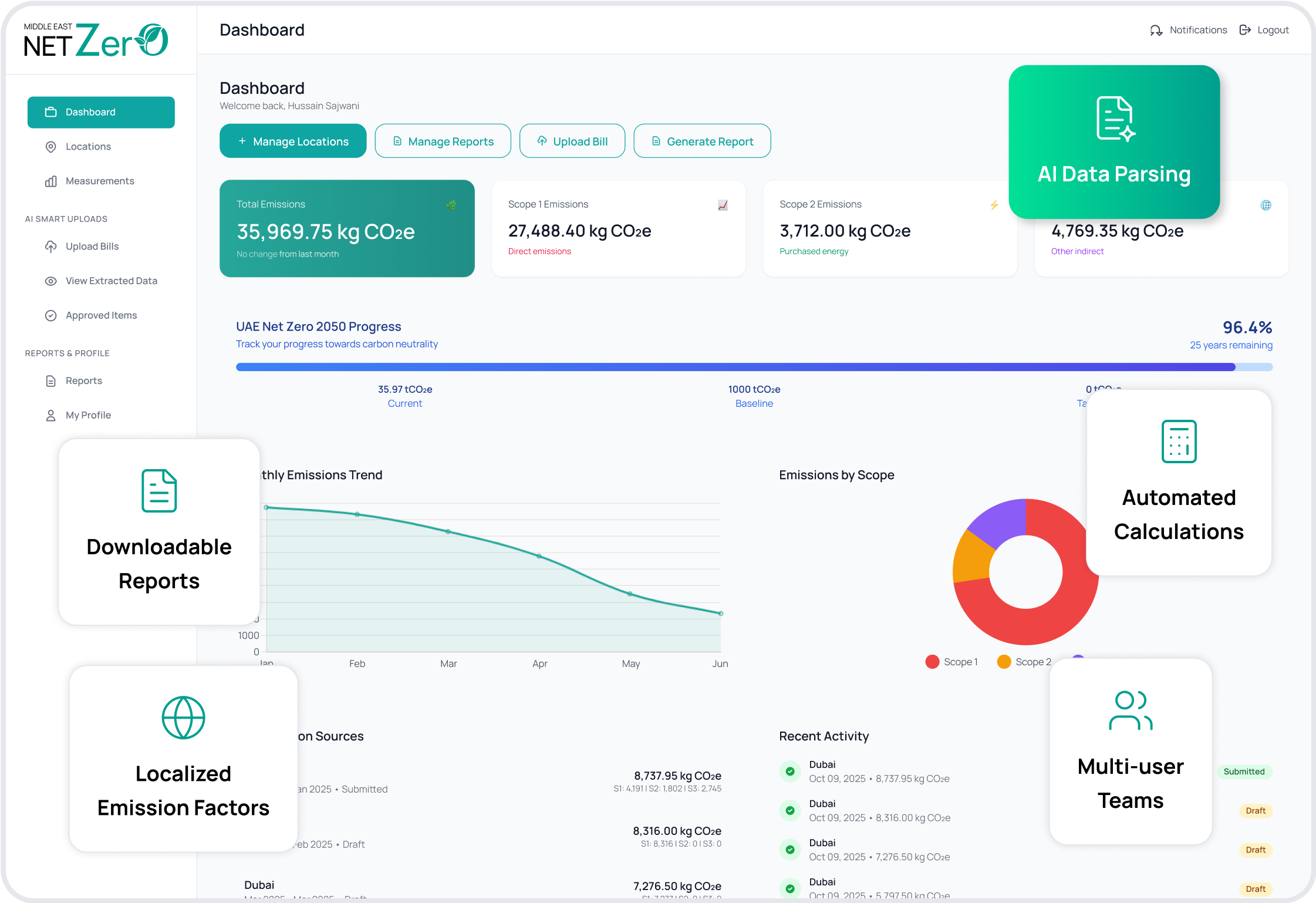
Task: Select the Approved Items checkmark icon
Action: (51, 315)
